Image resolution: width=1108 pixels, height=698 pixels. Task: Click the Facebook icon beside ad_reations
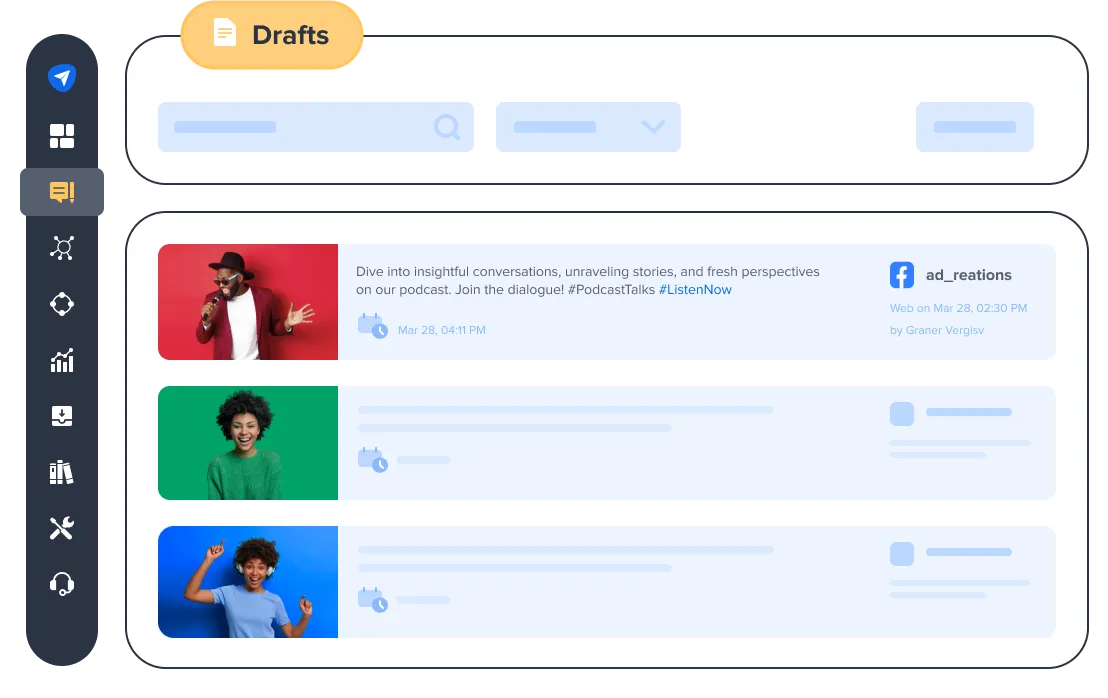click(x=901, y=274)
